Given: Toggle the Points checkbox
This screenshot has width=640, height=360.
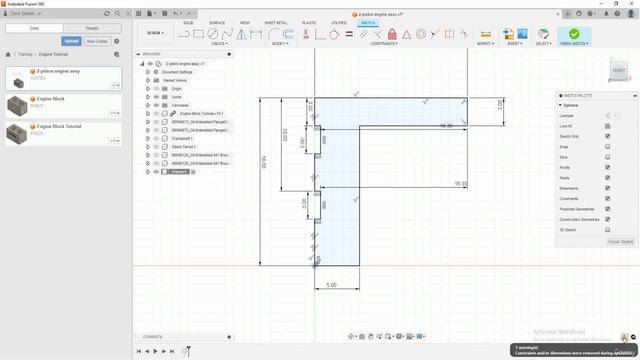Looking at the screenshot, I should 607,178.
